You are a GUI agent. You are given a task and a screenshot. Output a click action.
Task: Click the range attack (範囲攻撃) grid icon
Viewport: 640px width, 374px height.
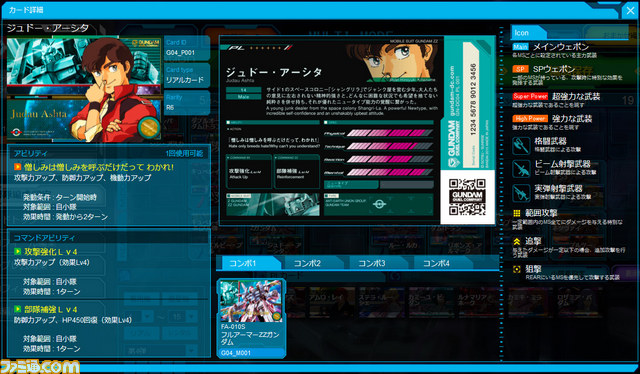coord(517,213)
